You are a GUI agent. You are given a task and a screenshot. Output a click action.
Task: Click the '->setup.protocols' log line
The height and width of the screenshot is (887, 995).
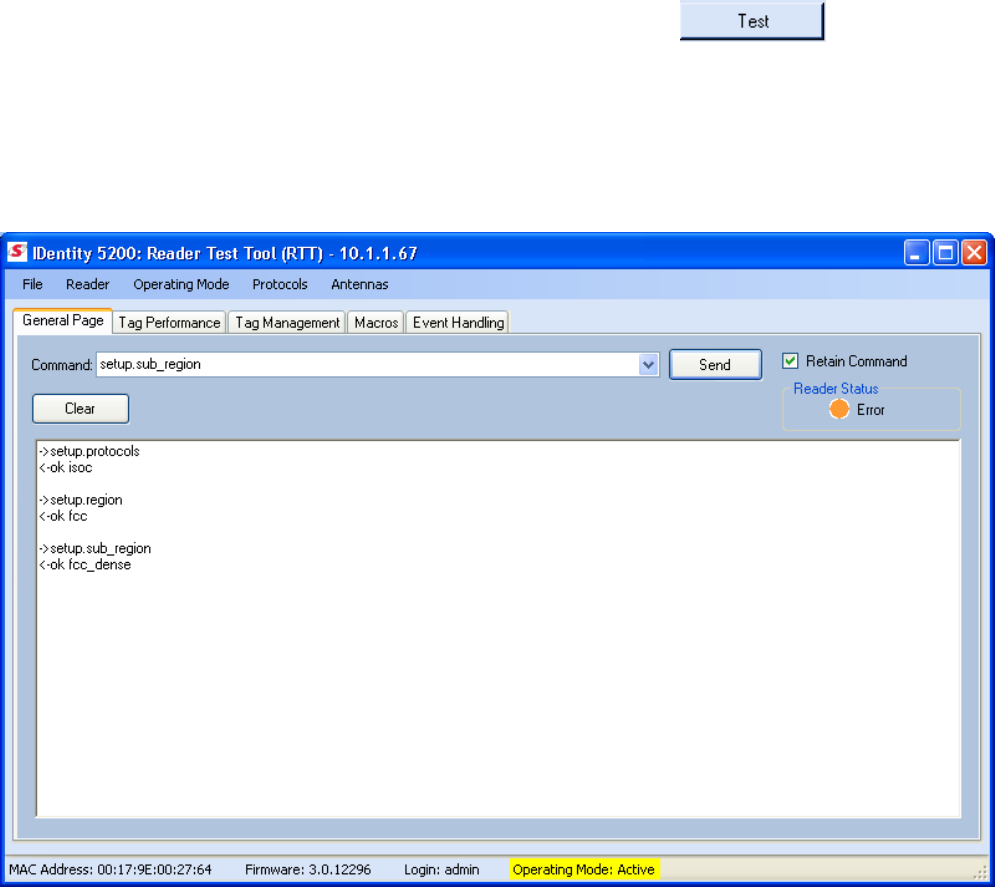tap(89, 451)
